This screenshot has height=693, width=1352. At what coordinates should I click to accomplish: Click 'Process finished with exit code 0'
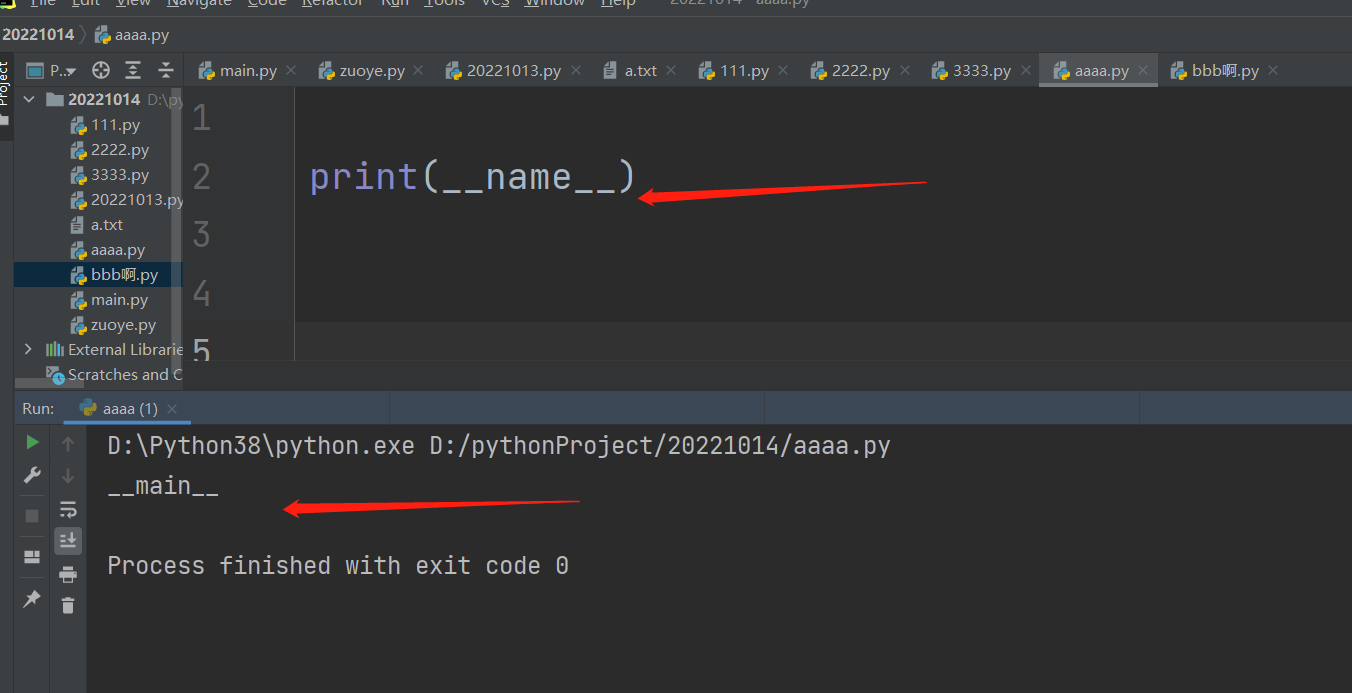338,566
